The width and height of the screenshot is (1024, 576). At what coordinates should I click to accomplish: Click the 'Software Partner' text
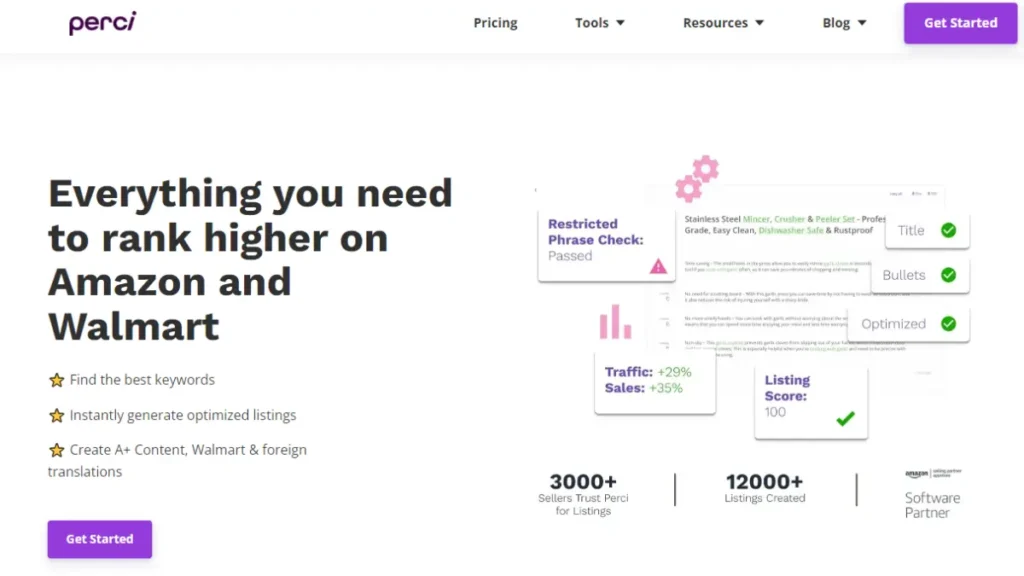[932, 505]
